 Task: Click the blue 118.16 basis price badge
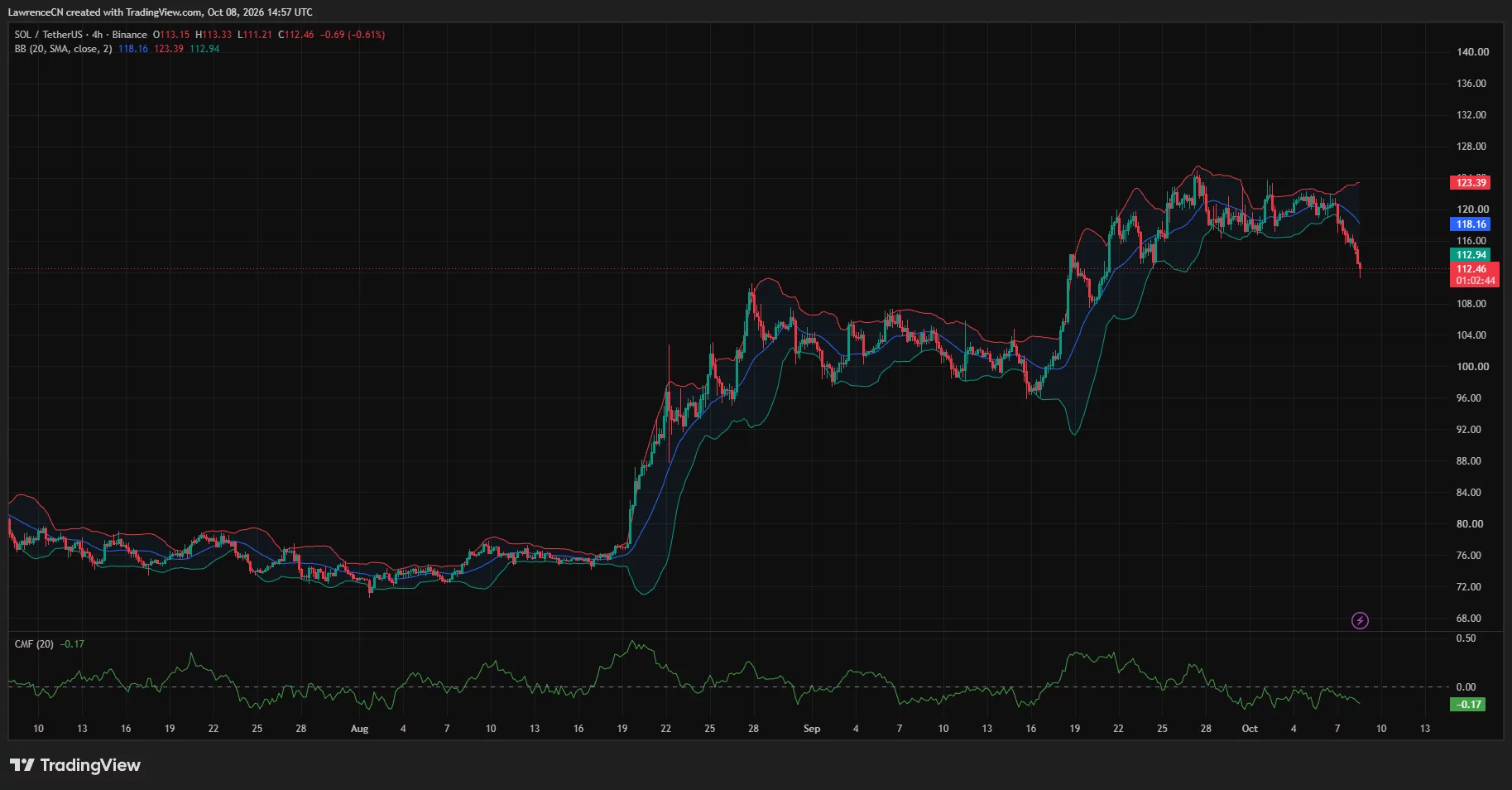pos(1471,224)
